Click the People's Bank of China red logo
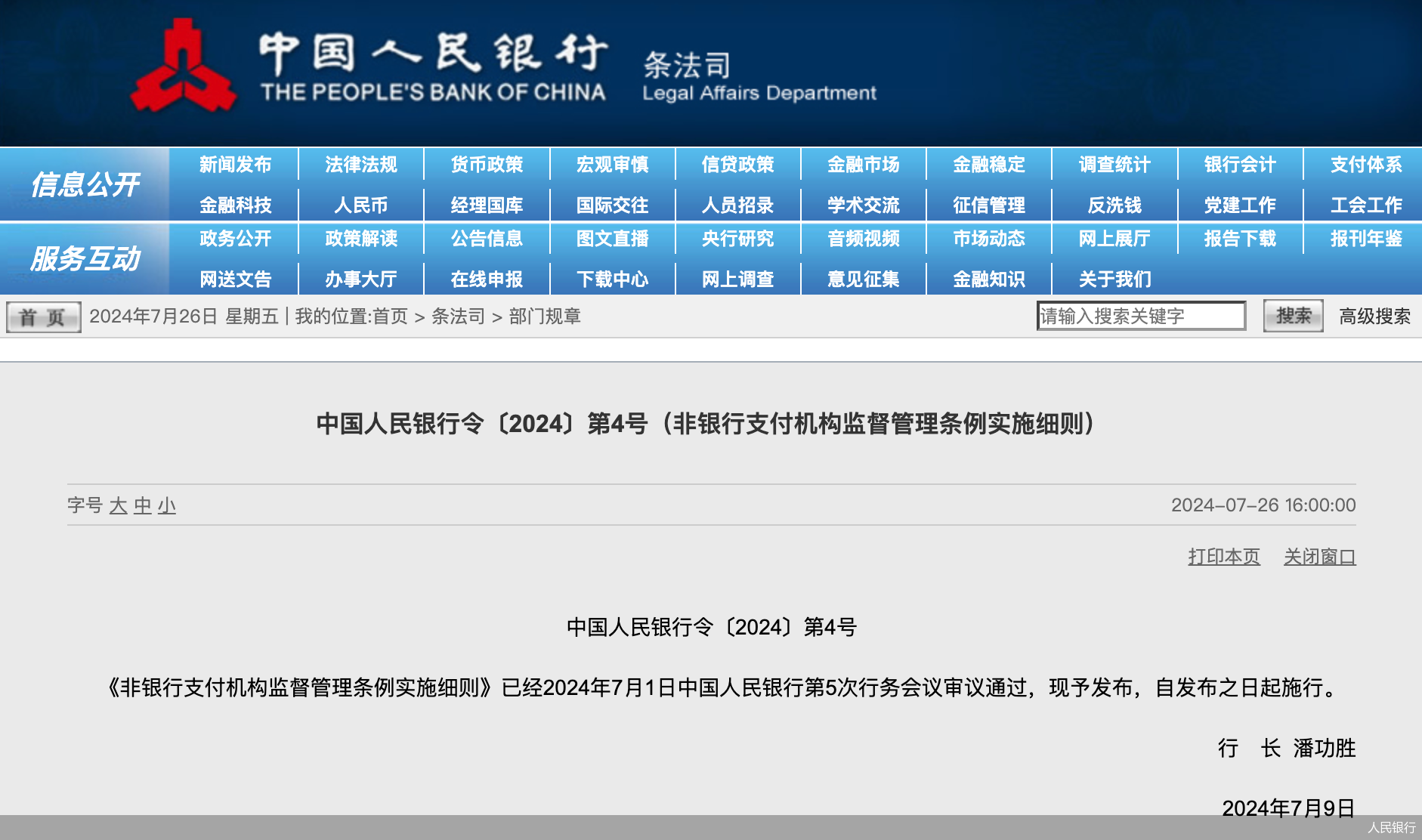Viewport: 1422px width, 840px height. pos(184,66)
